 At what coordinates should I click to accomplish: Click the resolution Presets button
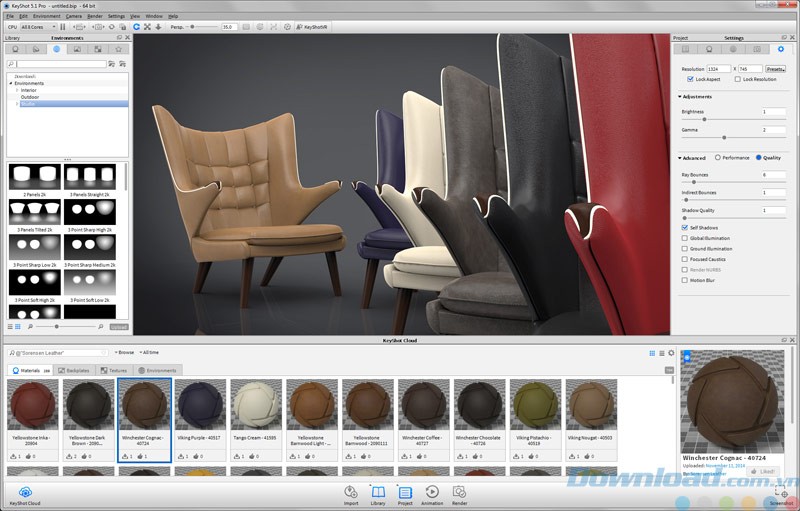tap(776, 69)
